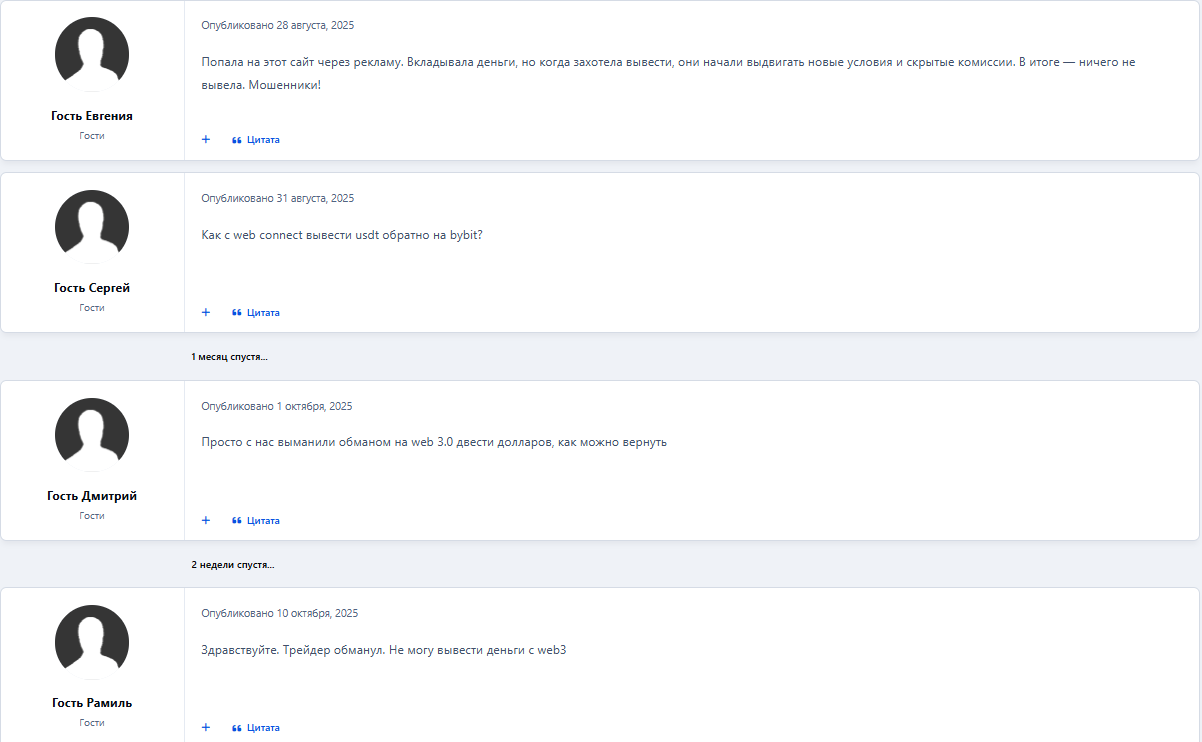This screenshot has height=742, width=1202.
Task: Click the plus icon in Рамиль's post
Action: coord(206,728)
